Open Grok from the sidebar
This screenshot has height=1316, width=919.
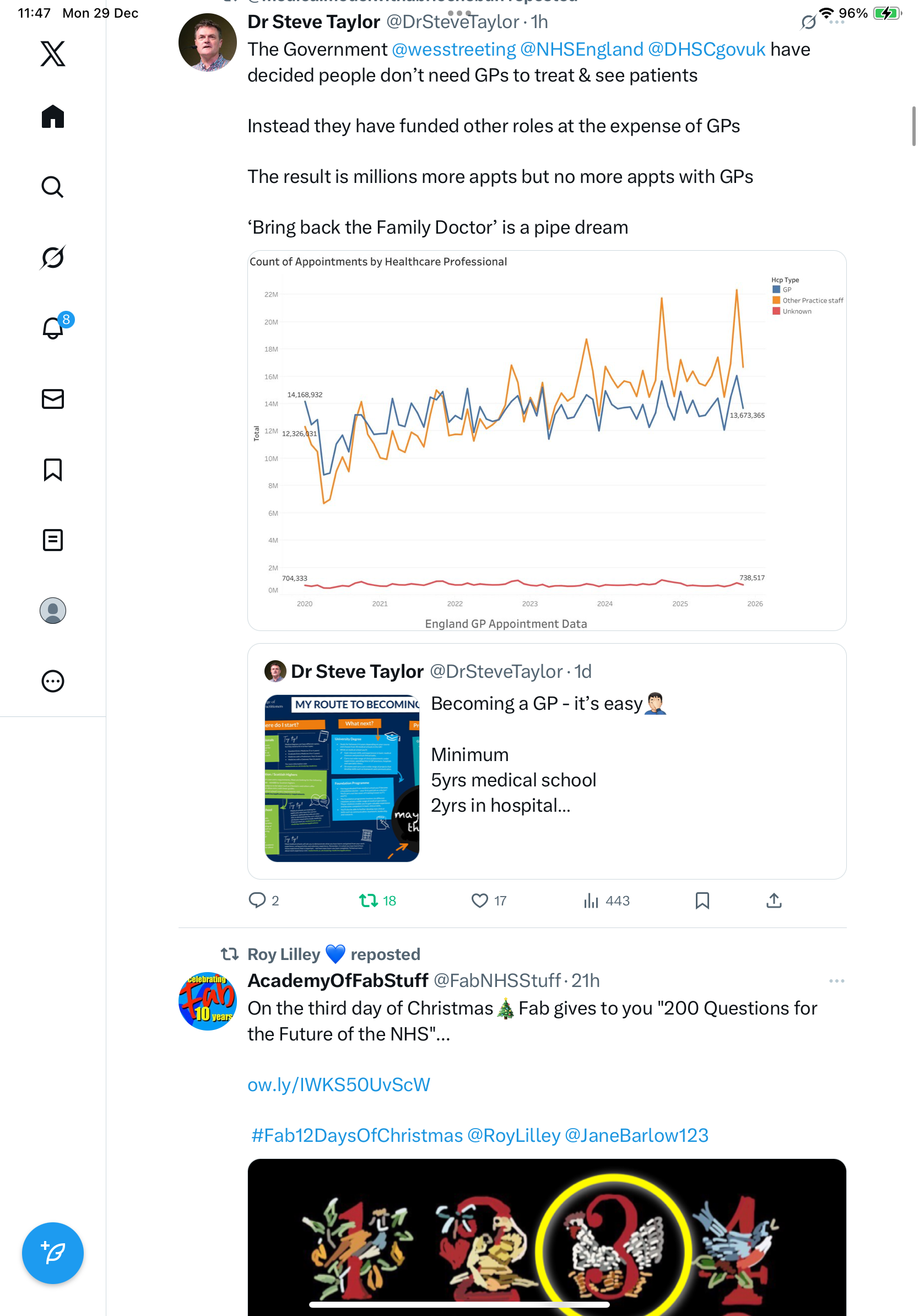tap(53, 257)
